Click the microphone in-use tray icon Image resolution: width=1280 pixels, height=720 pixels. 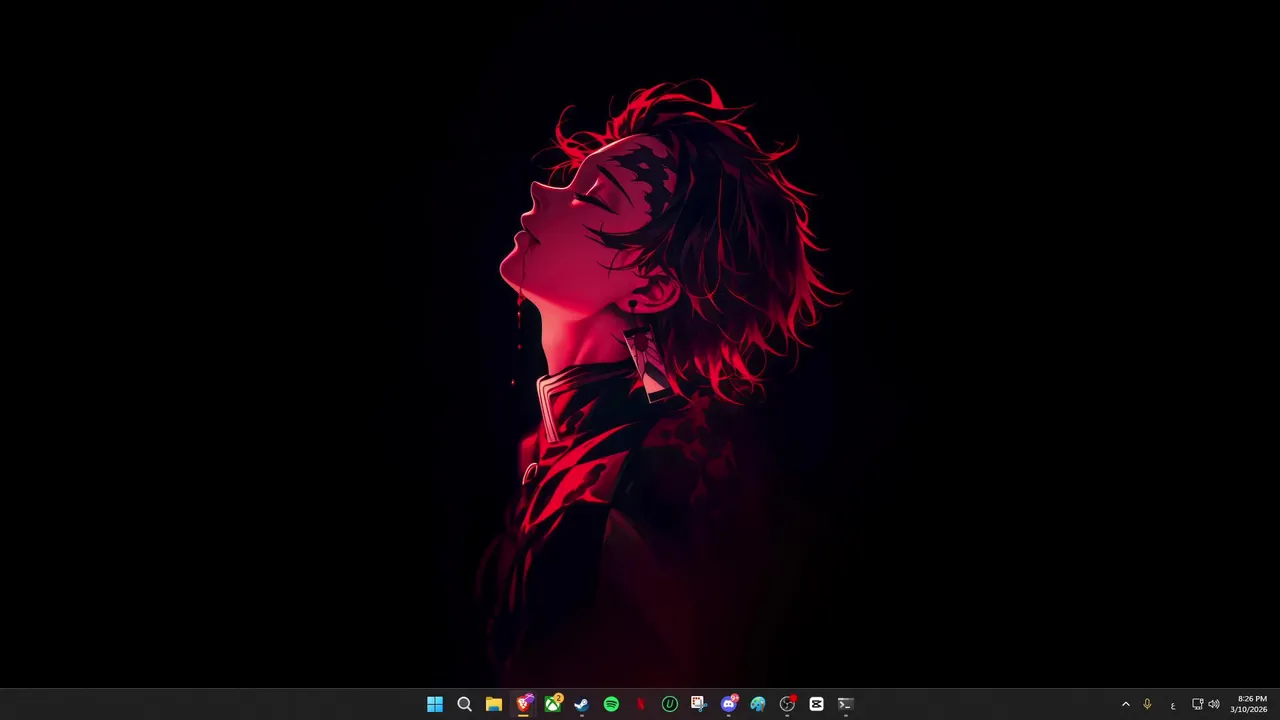(x=1147, y=704)
